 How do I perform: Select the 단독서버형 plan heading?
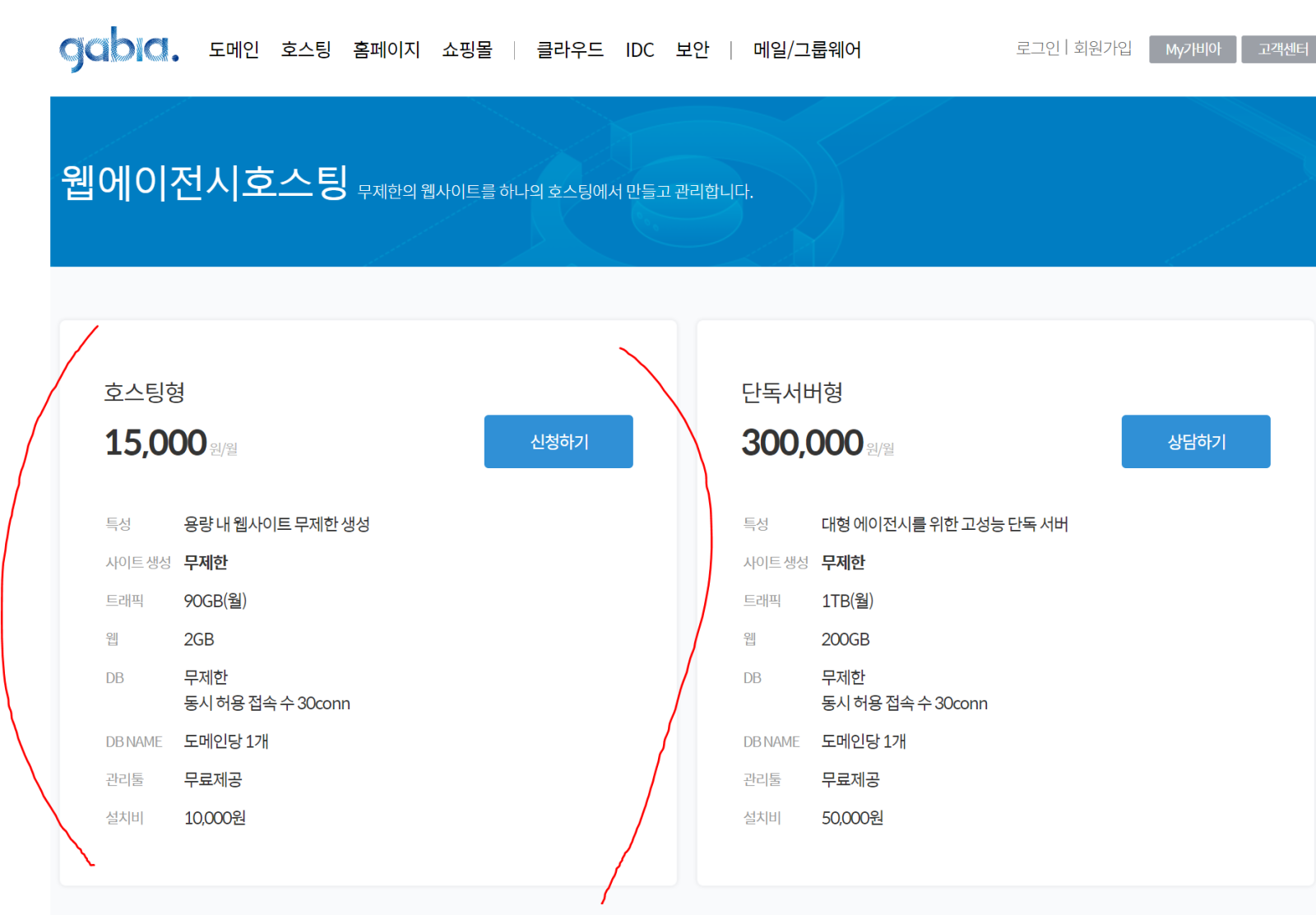point(792,392)
